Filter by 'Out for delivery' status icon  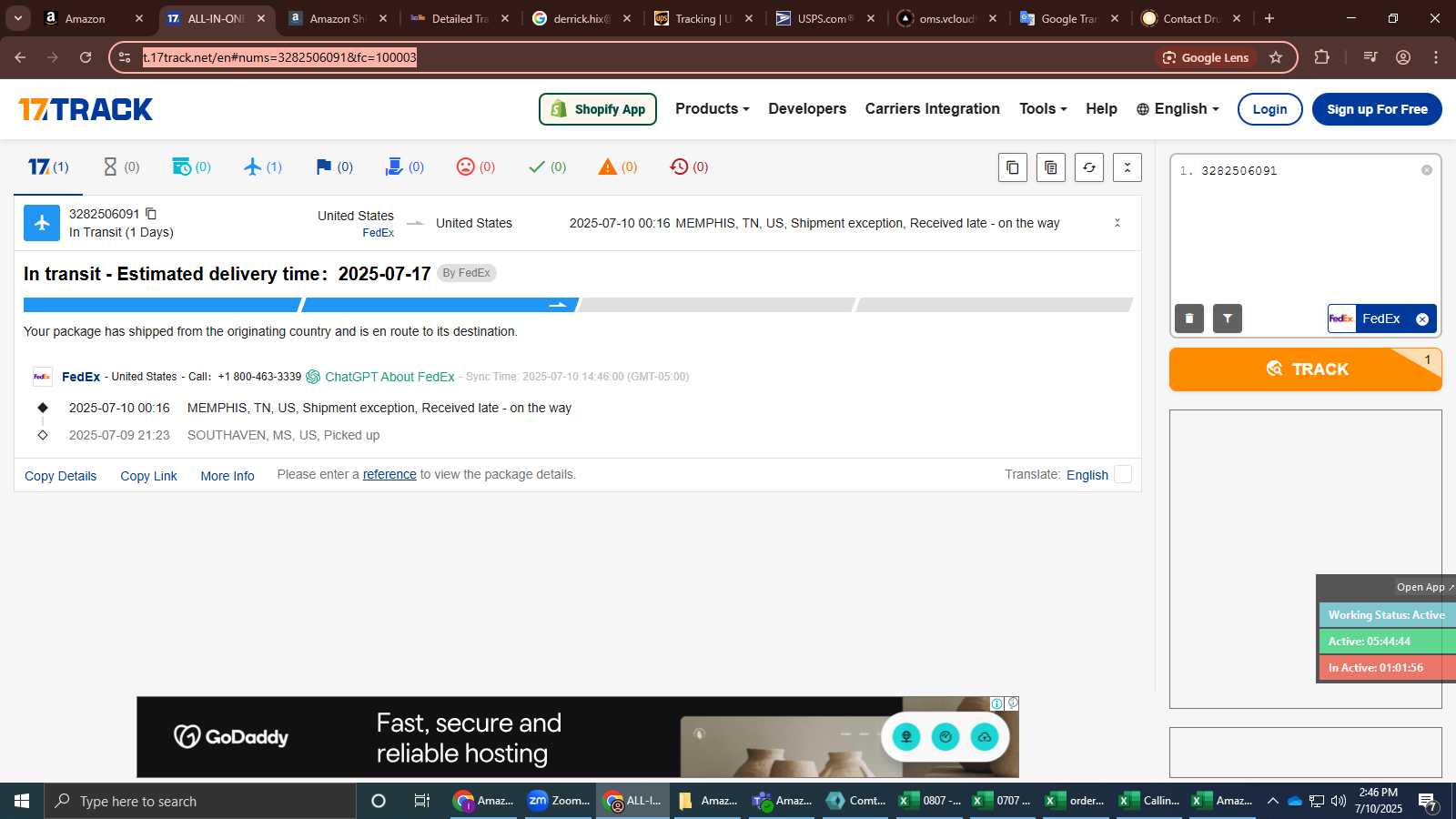[405, 167]
